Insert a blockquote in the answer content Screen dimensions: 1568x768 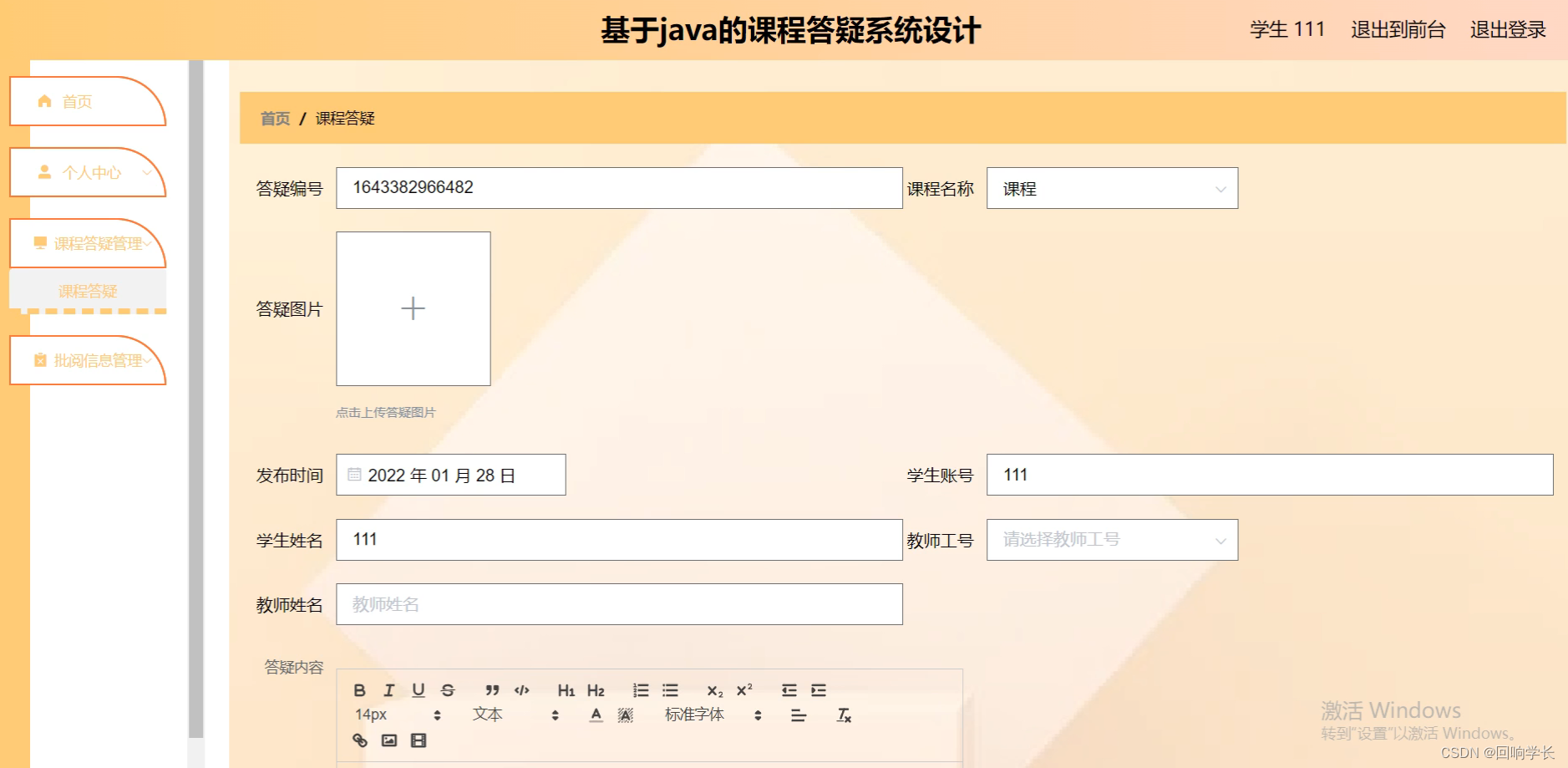(492, 689)
